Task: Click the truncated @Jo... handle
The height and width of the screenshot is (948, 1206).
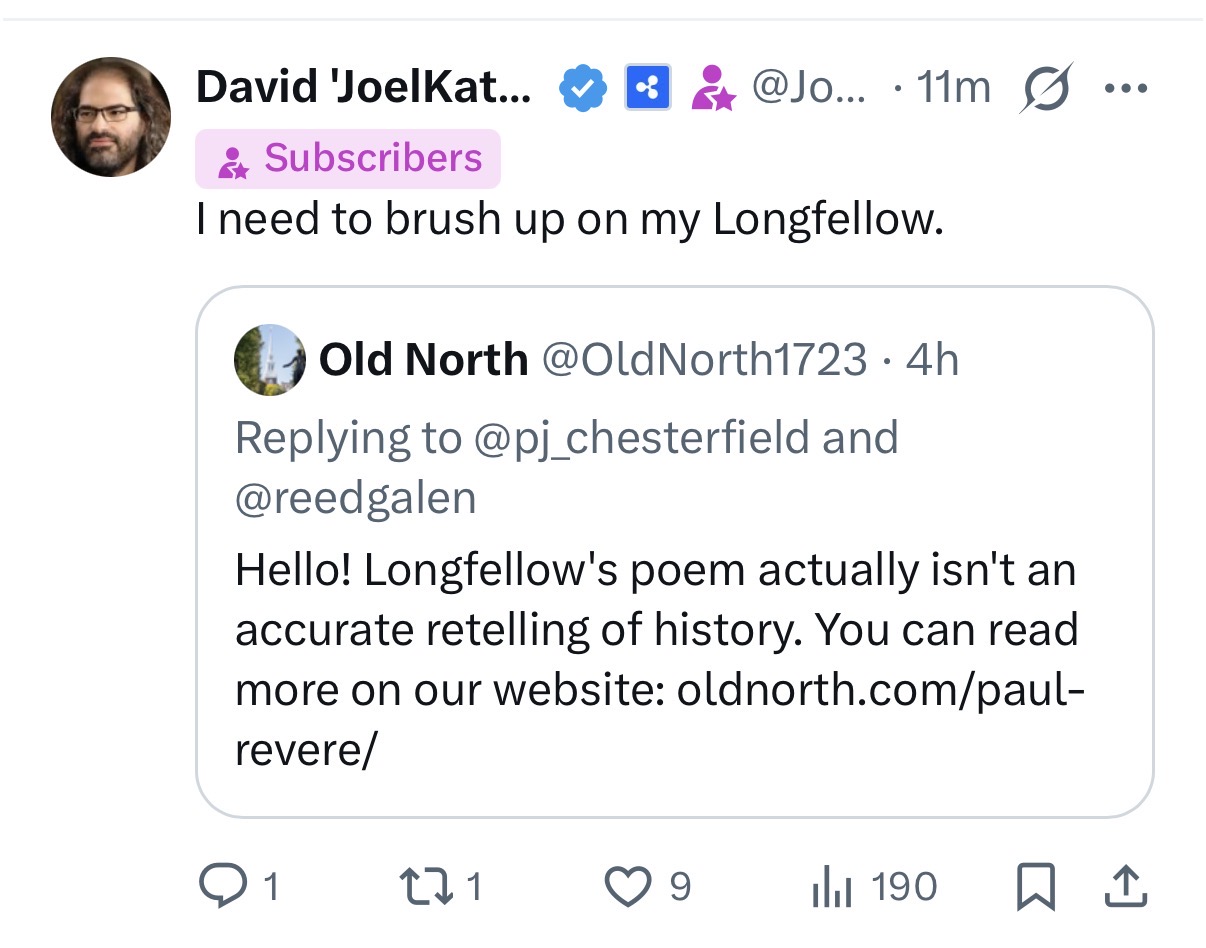Action: [809, 88]
